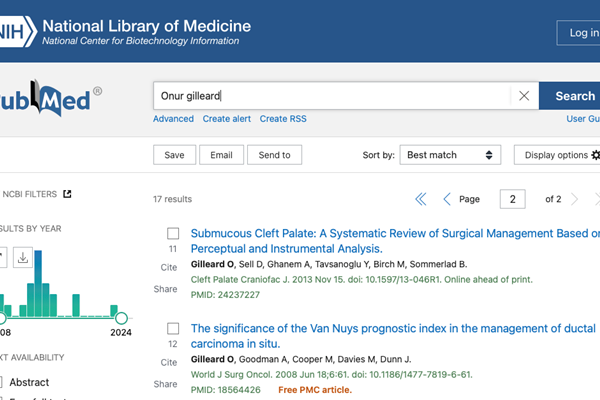
Task: Click the tallest bar in year histogram
Action: pyautogui.click(x=38, y=283)
